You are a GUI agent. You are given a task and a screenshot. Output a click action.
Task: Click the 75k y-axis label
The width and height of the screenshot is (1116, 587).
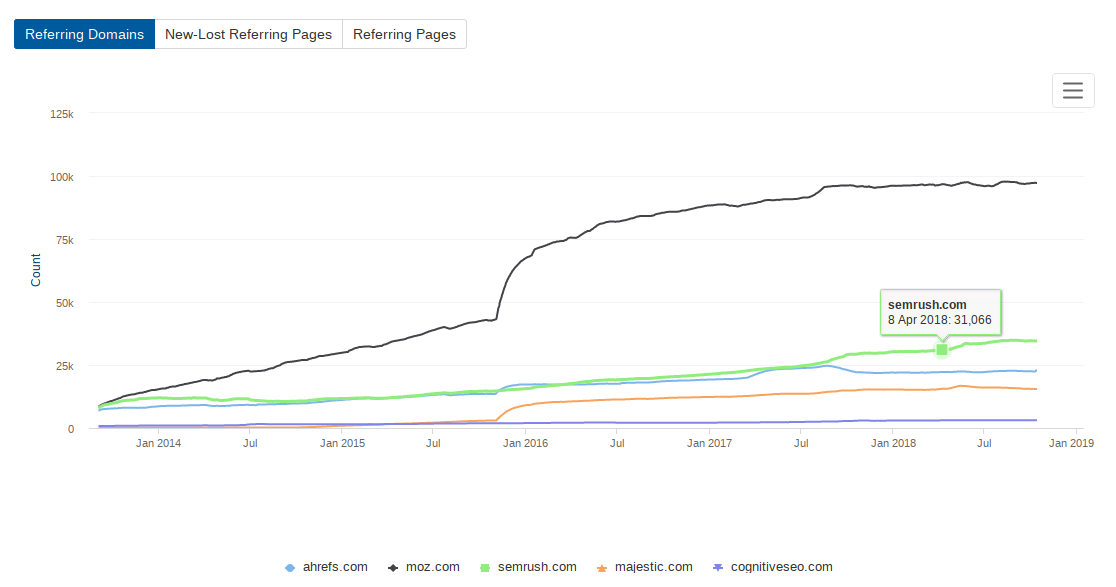[x=65, y=240]
